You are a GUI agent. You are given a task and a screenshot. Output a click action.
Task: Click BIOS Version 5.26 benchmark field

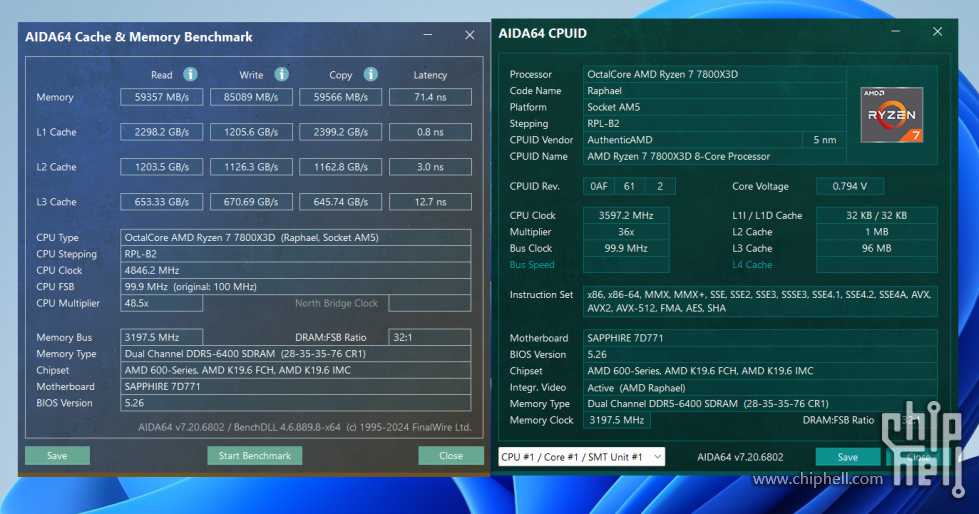click(x=295, y=403)
